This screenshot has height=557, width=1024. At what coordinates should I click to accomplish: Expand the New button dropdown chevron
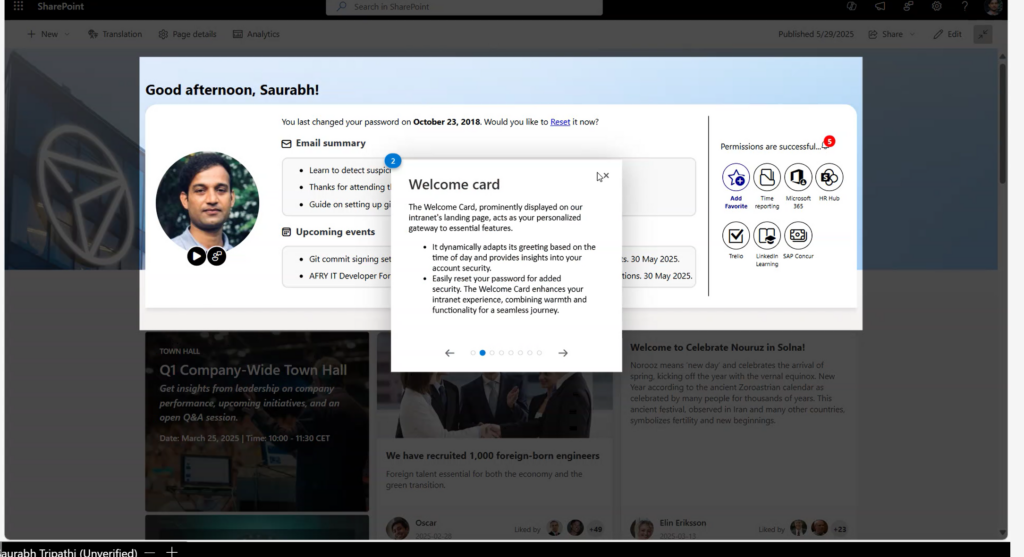[67, 34]
